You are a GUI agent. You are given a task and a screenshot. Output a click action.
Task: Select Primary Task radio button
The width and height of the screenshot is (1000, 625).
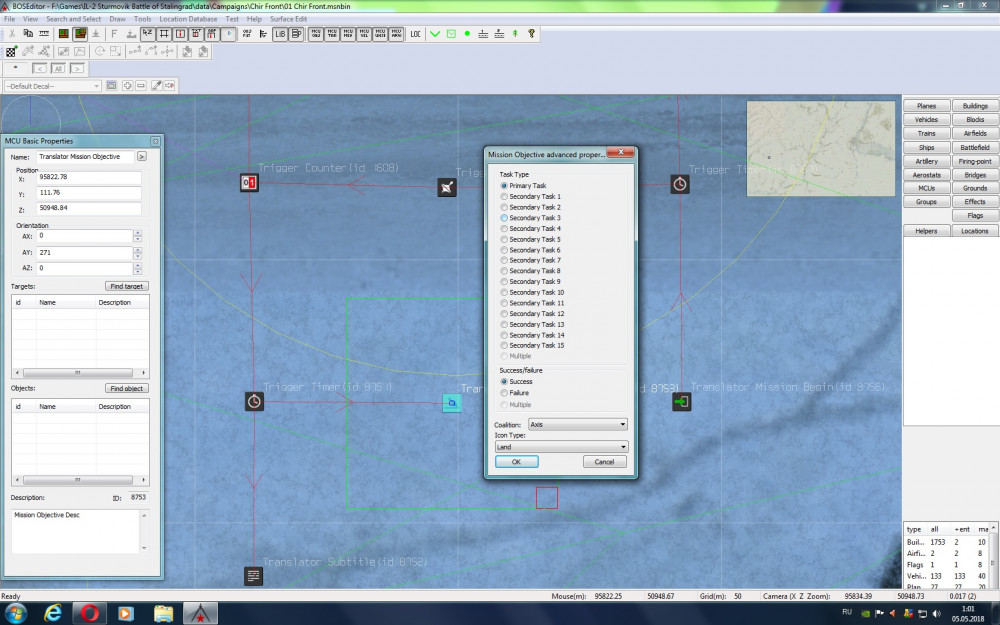coord(505,186)
